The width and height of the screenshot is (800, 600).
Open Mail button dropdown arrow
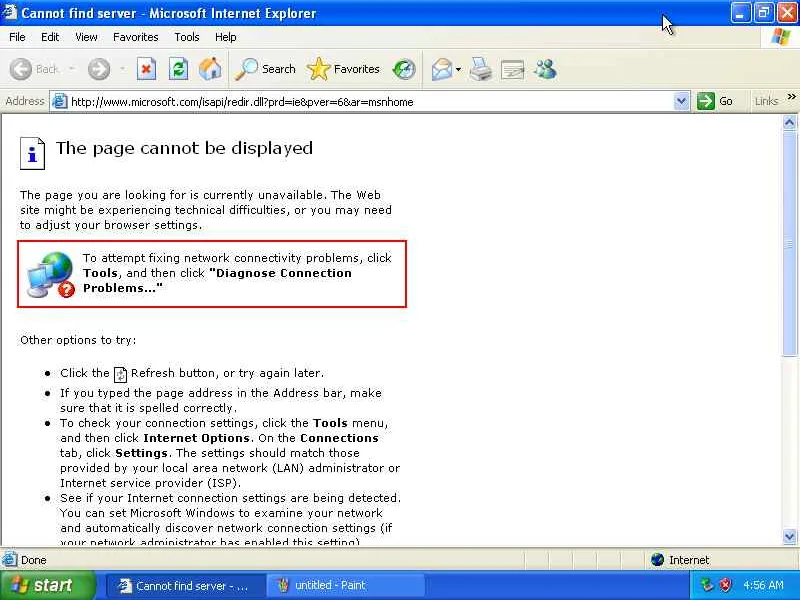coord(458,69)
